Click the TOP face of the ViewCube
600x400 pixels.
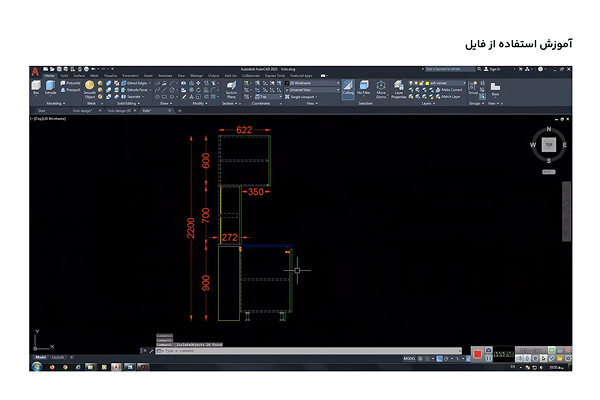[549, 145]
